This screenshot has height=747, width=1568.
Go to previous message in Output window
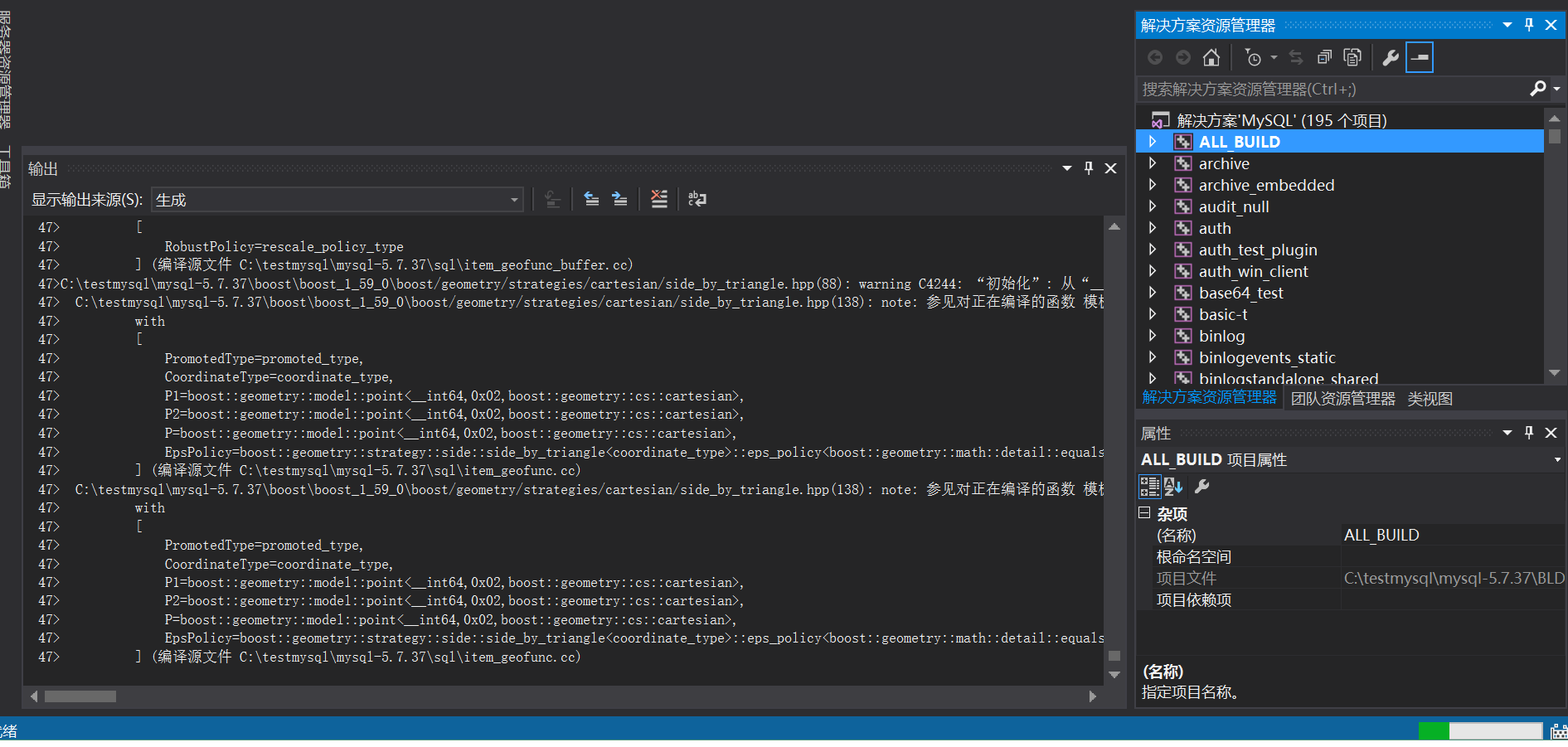(x=590, y=199)
